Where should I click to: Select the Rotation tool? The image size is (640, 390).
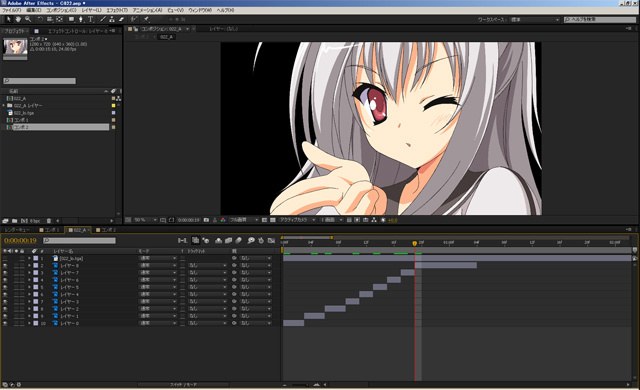[40, 19]
